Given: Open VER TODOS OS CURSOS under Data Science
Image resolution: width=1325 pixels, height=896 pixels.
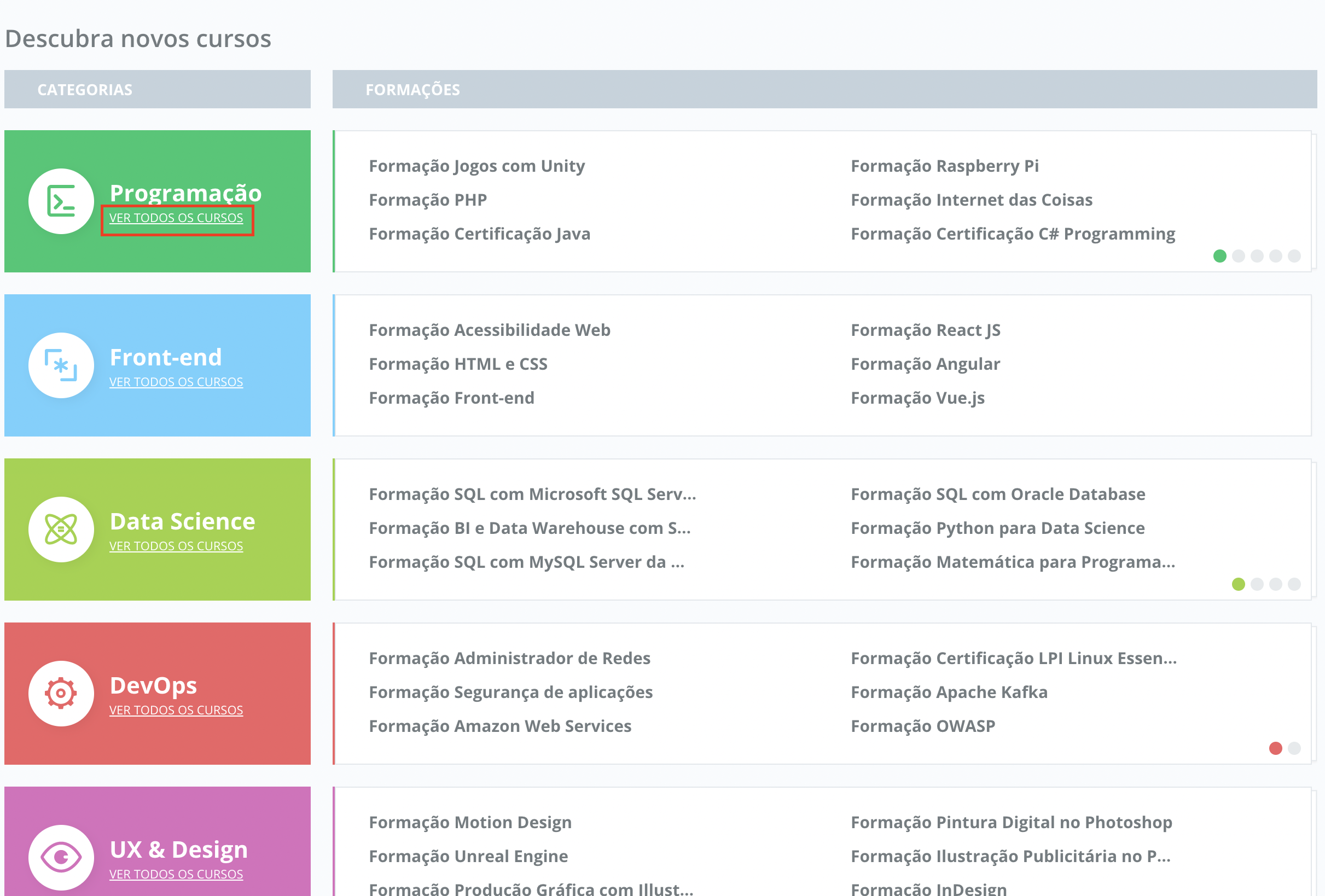Looking at the screenshot, I should 176,546.
